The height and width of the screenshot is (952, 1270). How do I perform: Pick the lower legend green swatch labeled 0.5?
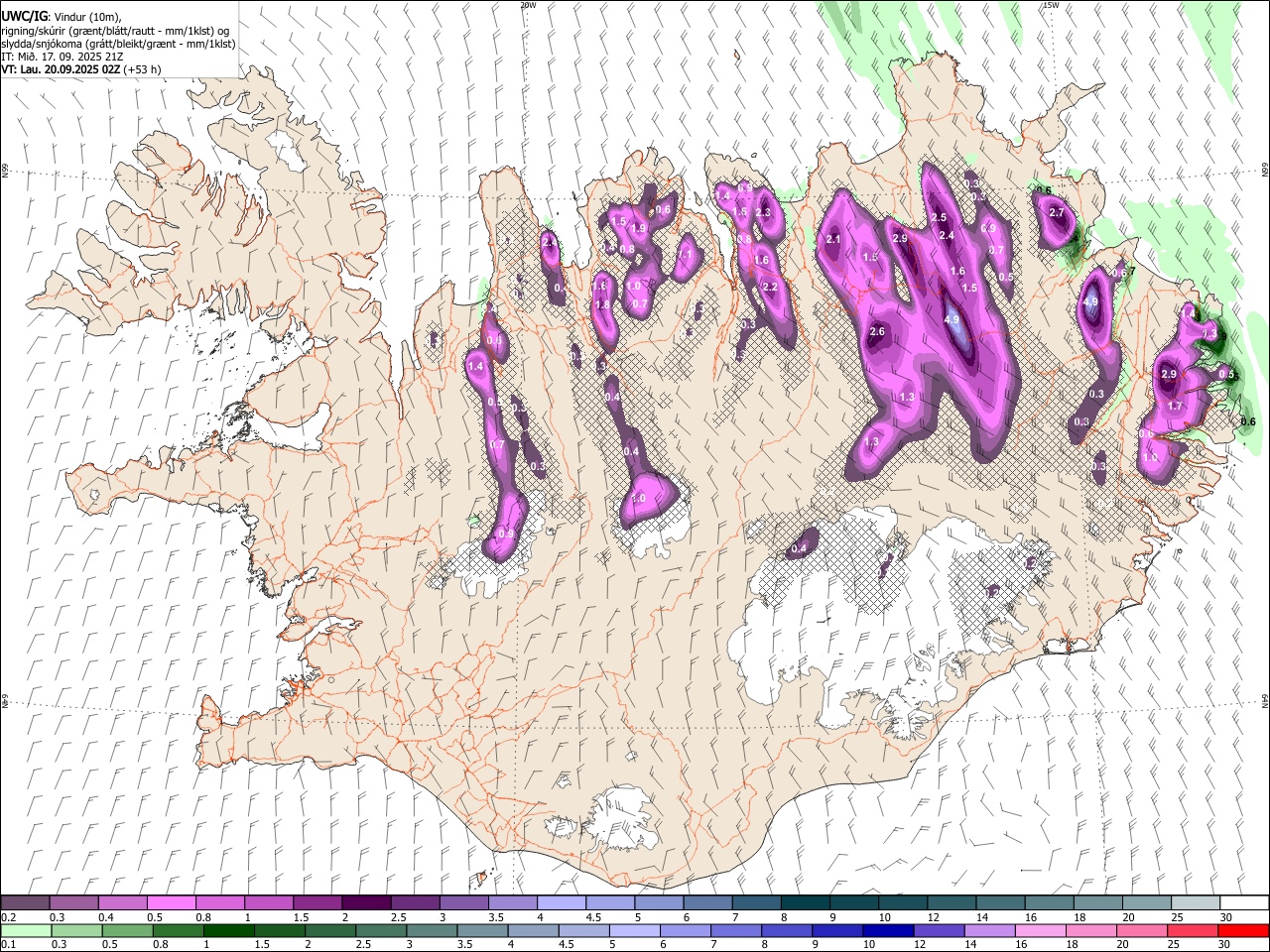pyautogui.click(x=128, y=930)
